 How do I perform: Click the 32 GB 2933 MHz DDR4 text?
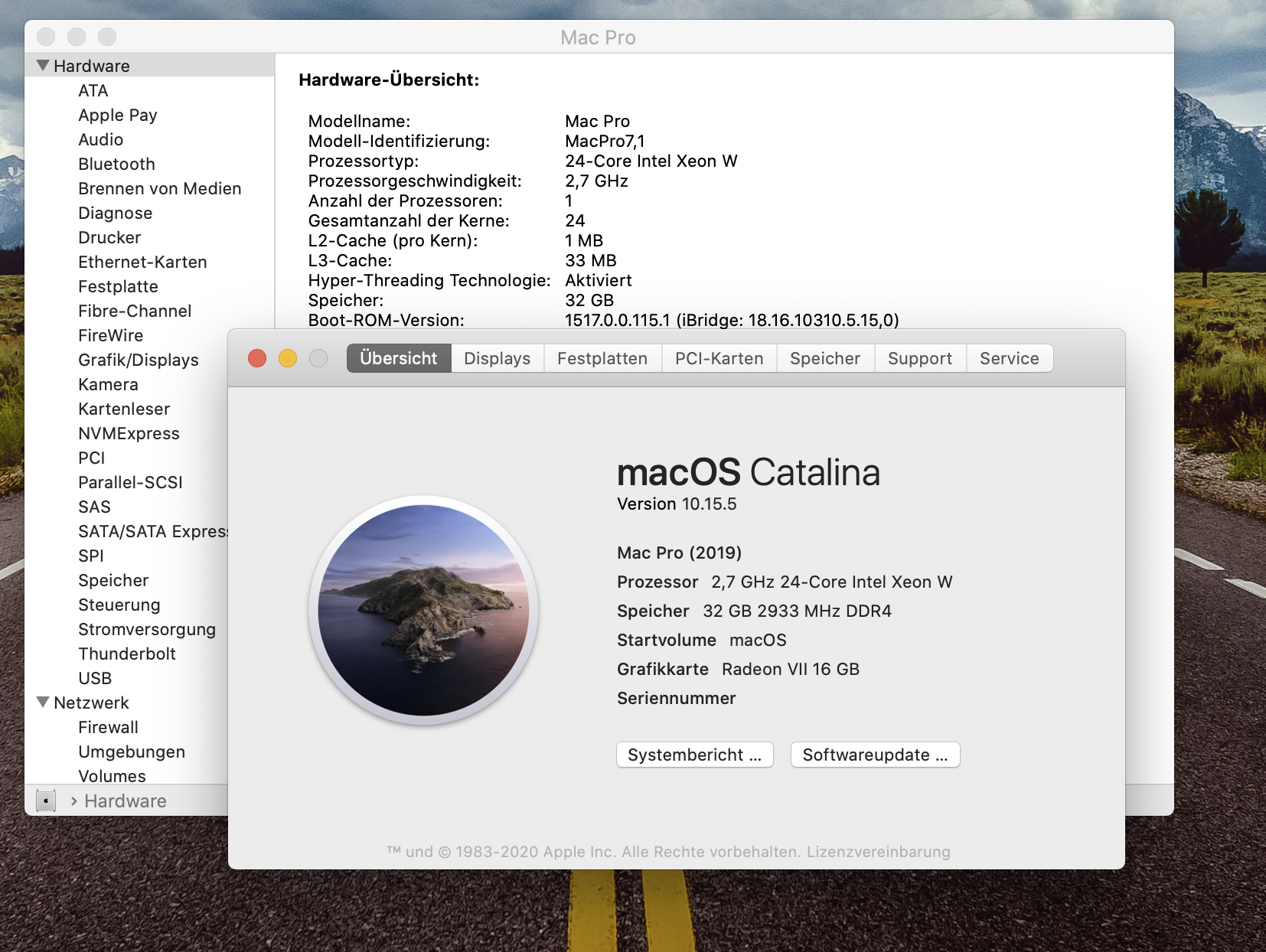tap(798, 611)
